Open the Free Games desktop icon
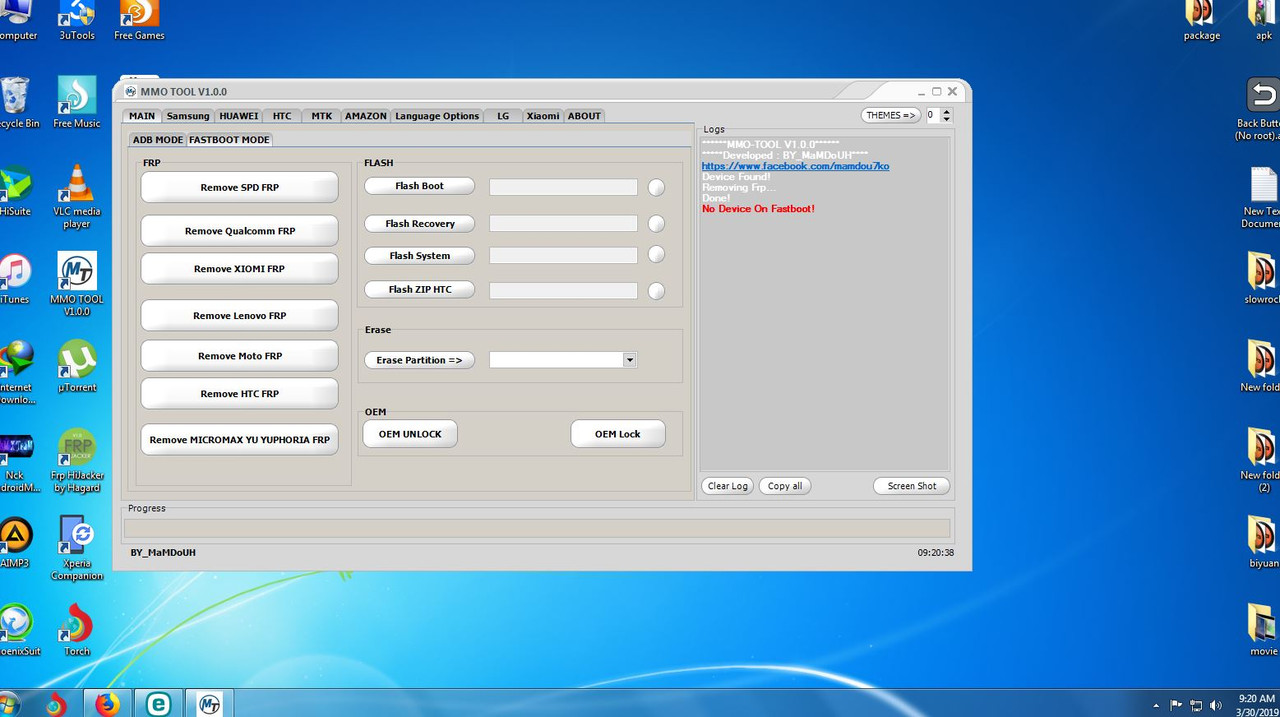 point(139,20)
